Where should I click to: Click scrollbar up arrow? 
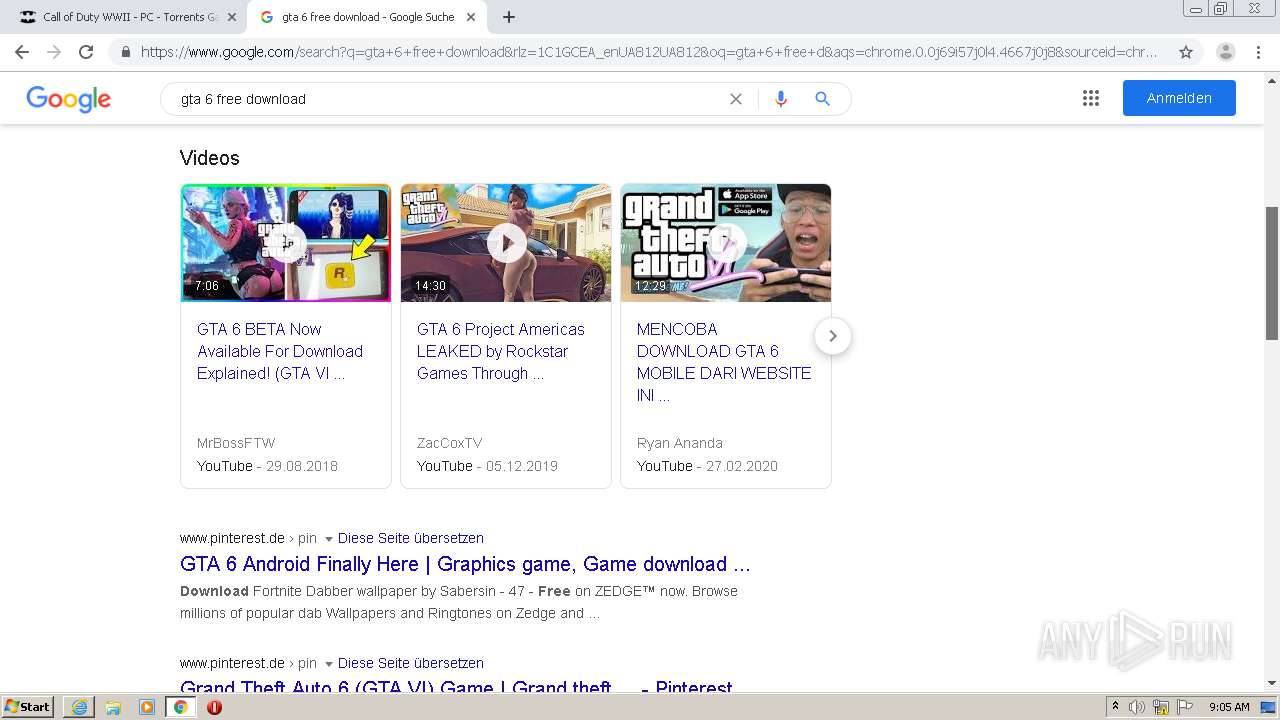(x=1272, y=79)
